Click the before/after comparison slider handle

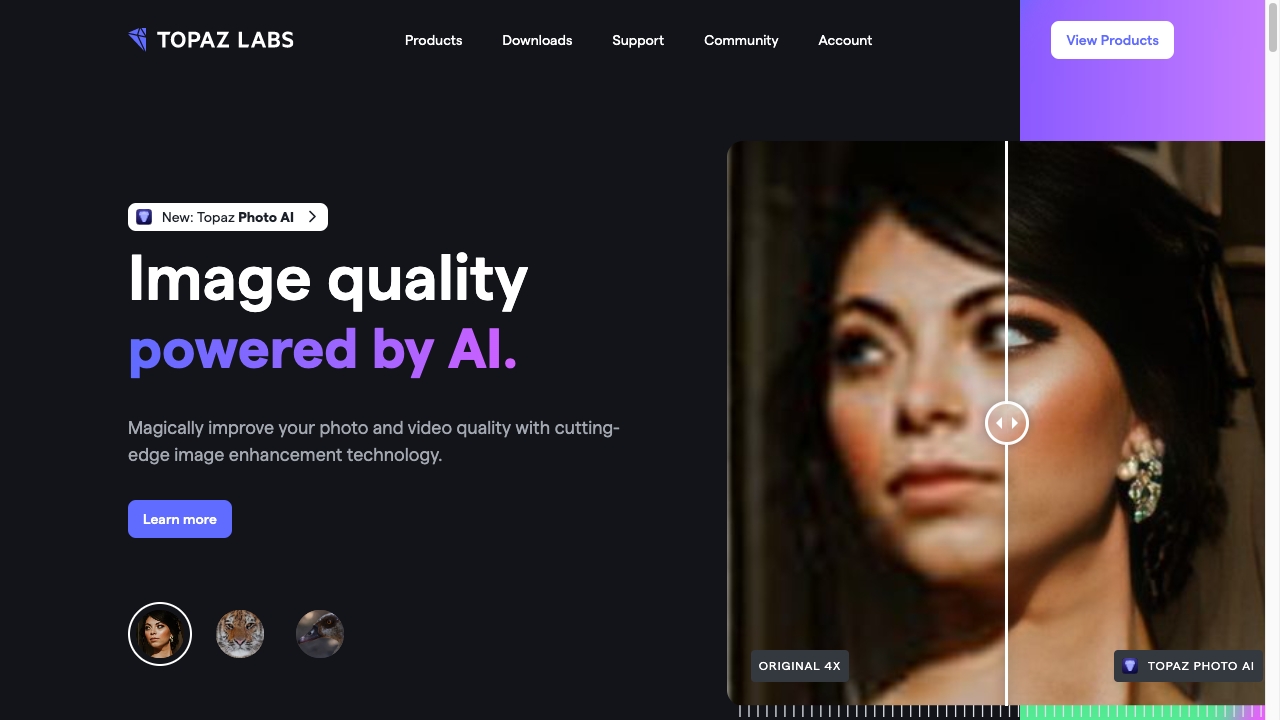click(x=1007, y=423)
